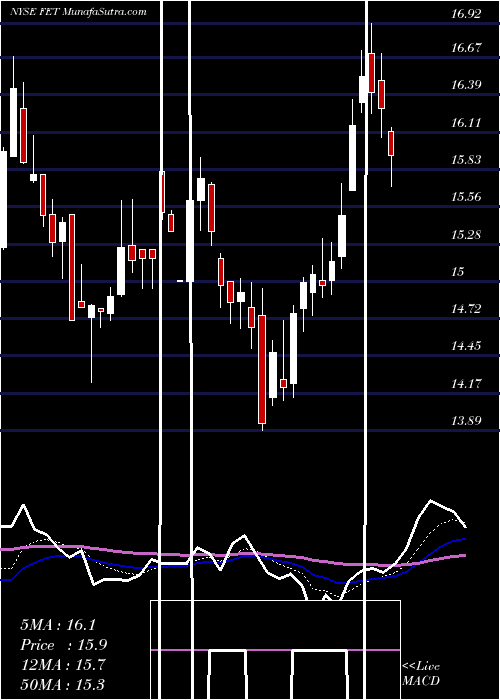This screenshot has width=500, height=700.
Task: Click the last red candlestick on the right
Action: coord(391,143)
